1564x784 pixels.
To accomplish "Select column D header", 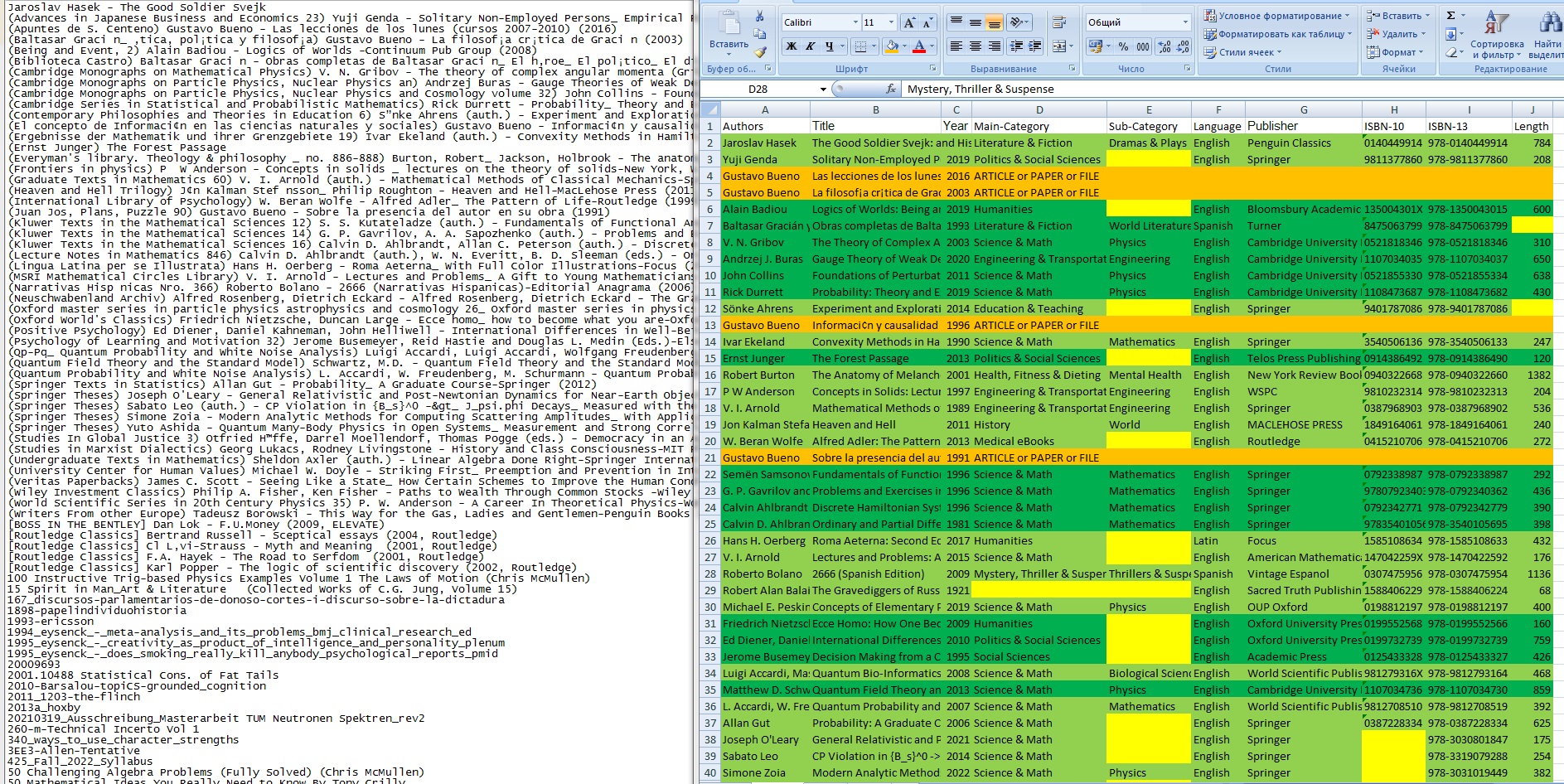I will pos(1039,109).
